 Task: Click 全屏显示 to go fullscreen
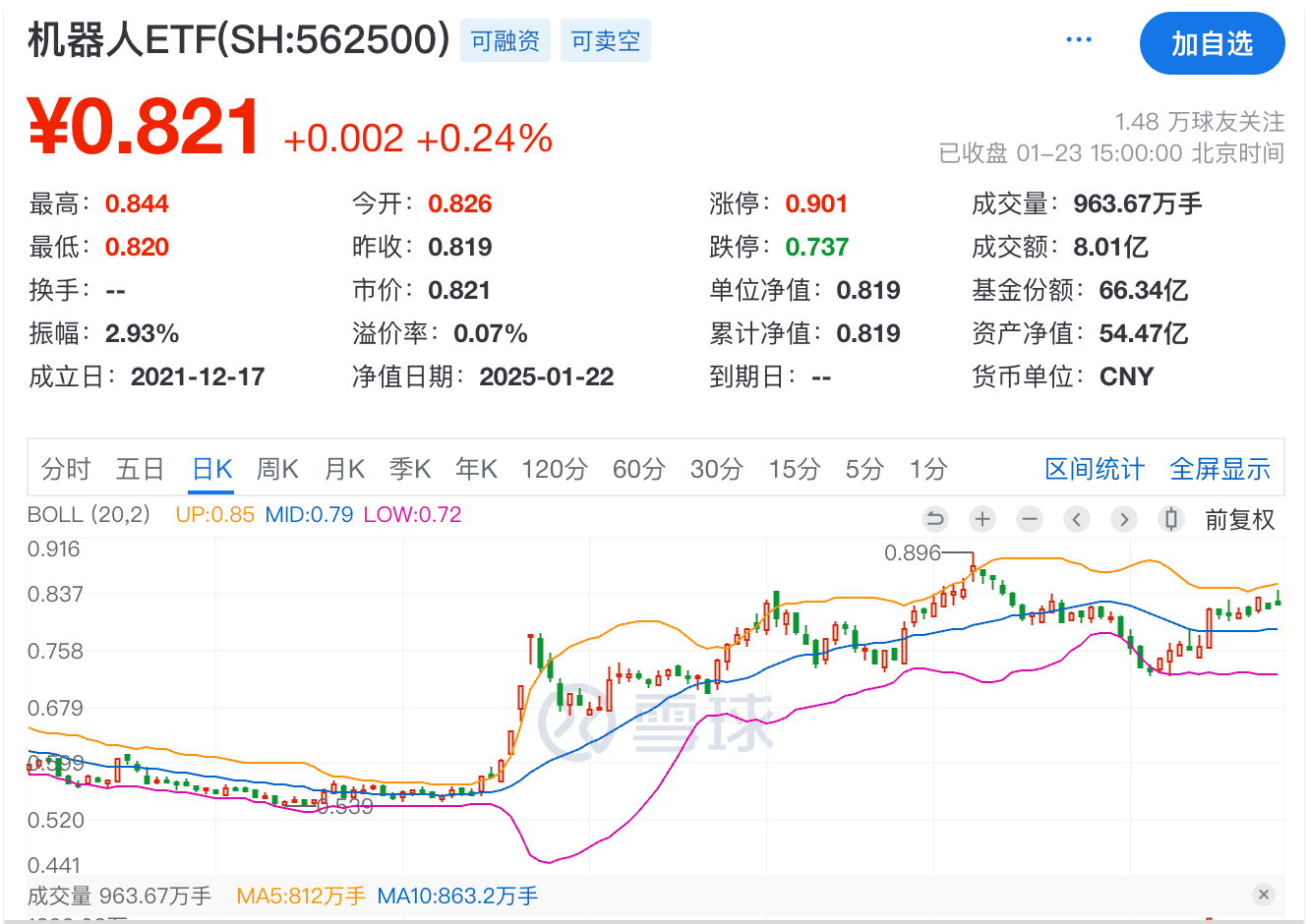[1219, 469]
